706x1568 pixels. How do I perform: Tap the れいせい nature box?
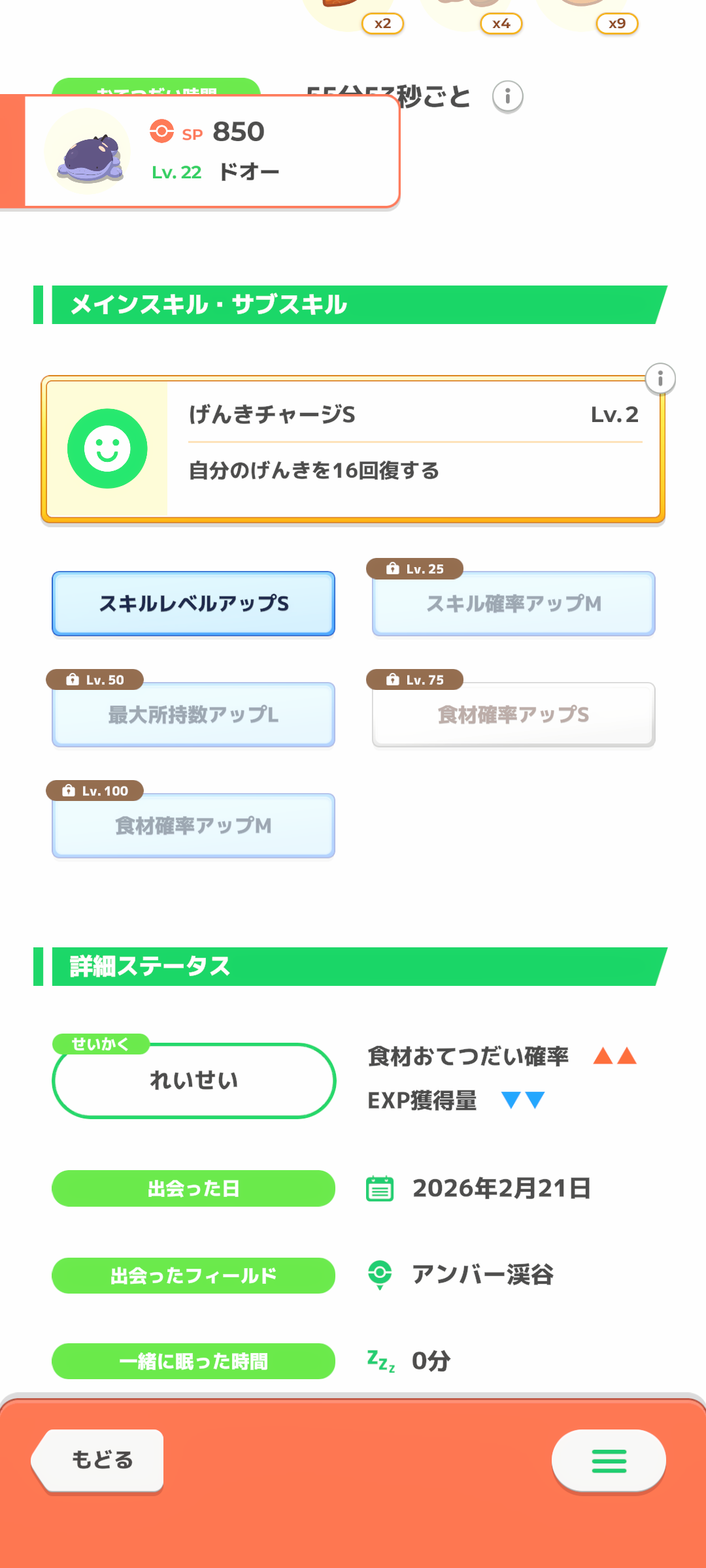point(193,1081)
